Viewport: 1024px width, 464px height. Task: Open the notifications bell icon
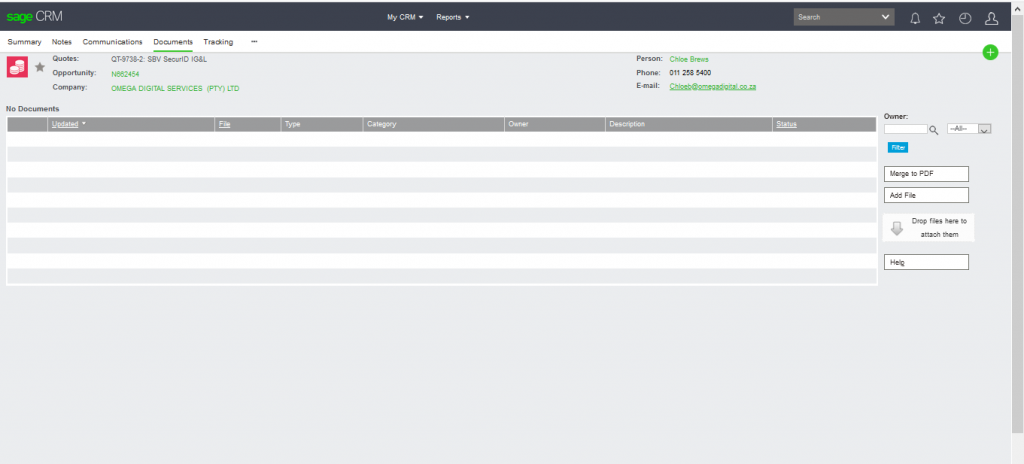tap(915, 18)
